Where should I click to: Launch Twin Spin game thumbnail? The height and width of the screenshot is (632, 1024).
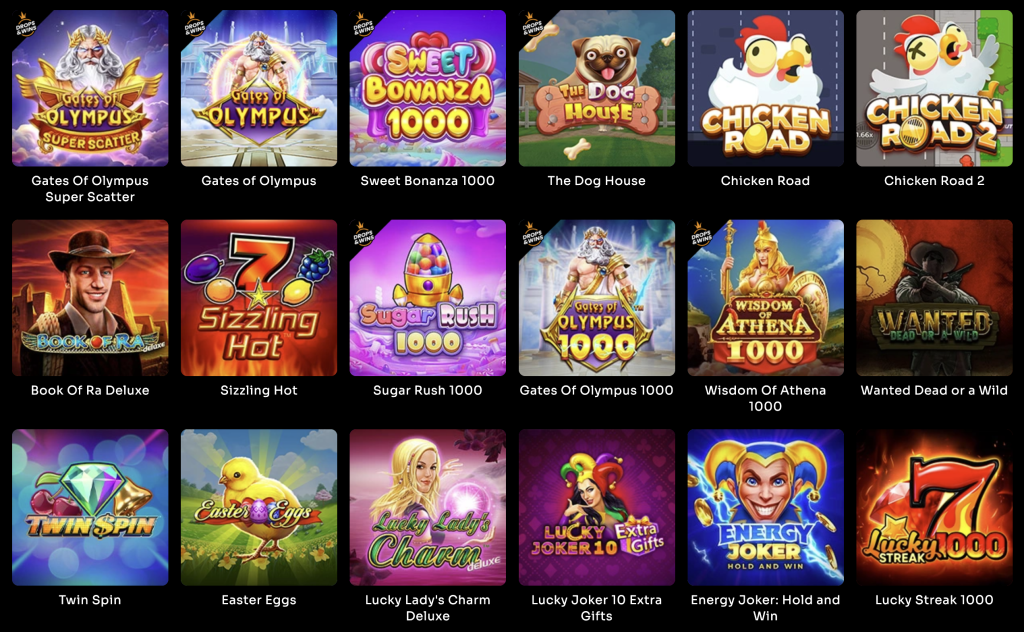point(90,507)
